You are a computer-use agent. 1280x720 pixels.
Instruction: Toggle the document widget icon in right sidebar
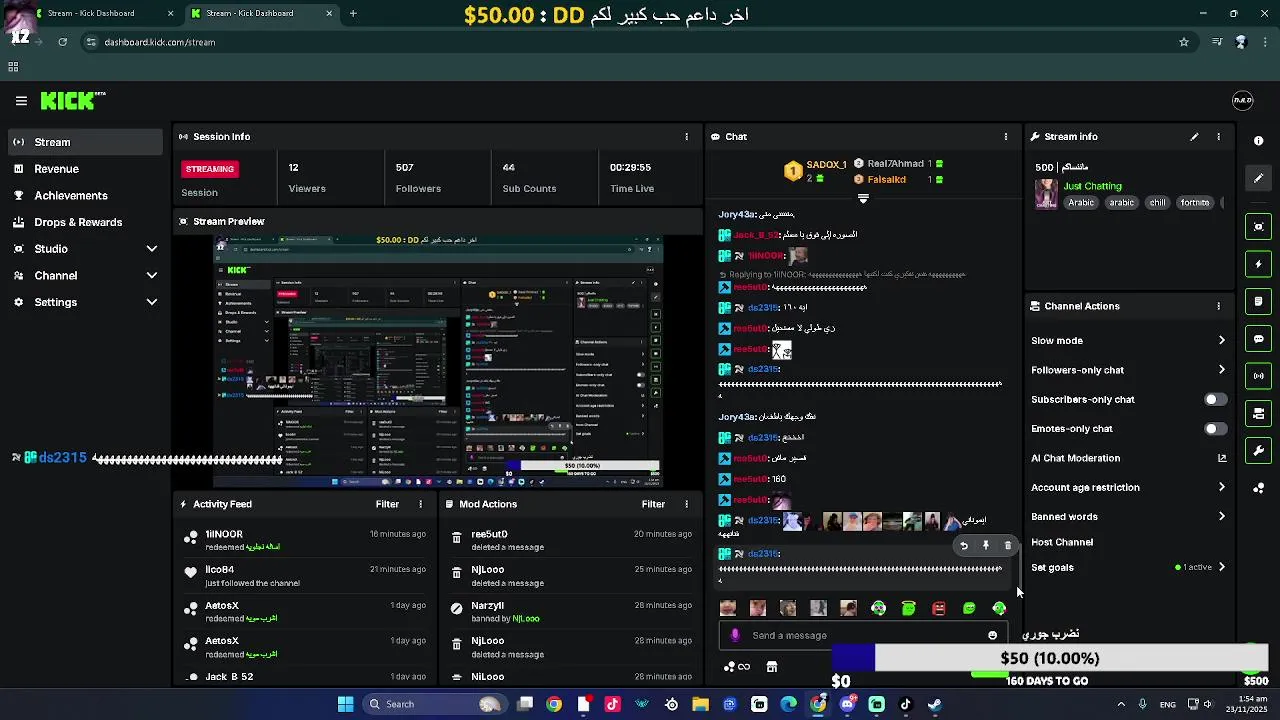pos(1258,301)
